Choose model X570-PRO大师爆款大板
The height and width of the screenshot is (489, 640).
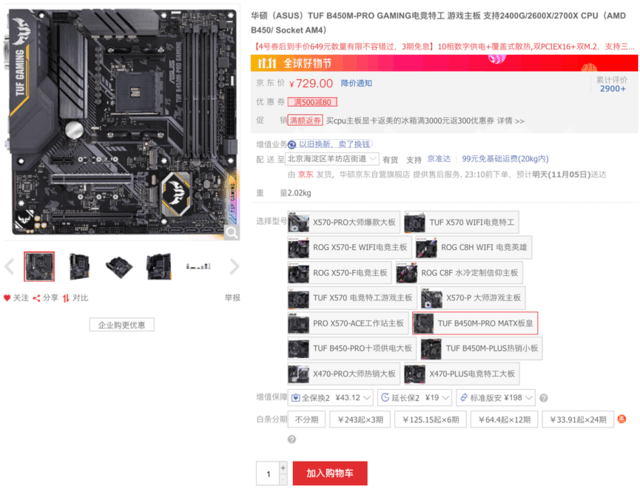[x=344, y=222]
